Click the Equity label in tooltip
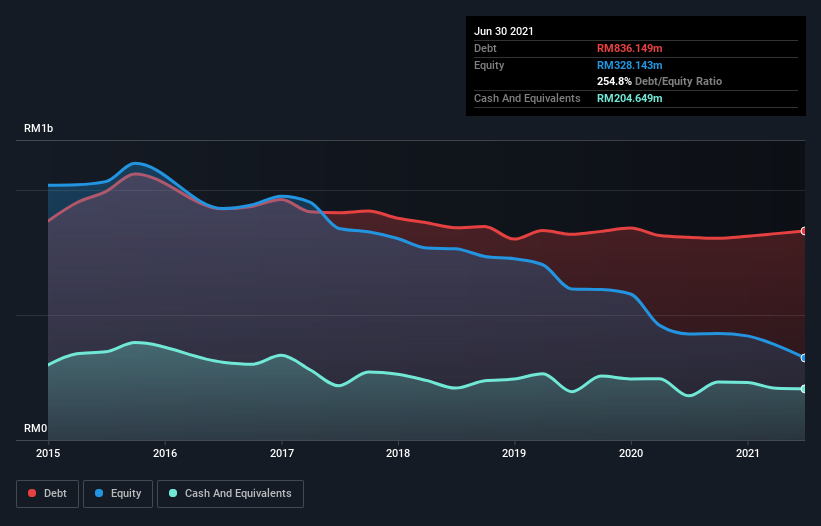The image size is (821, 526). pos(489,65)
